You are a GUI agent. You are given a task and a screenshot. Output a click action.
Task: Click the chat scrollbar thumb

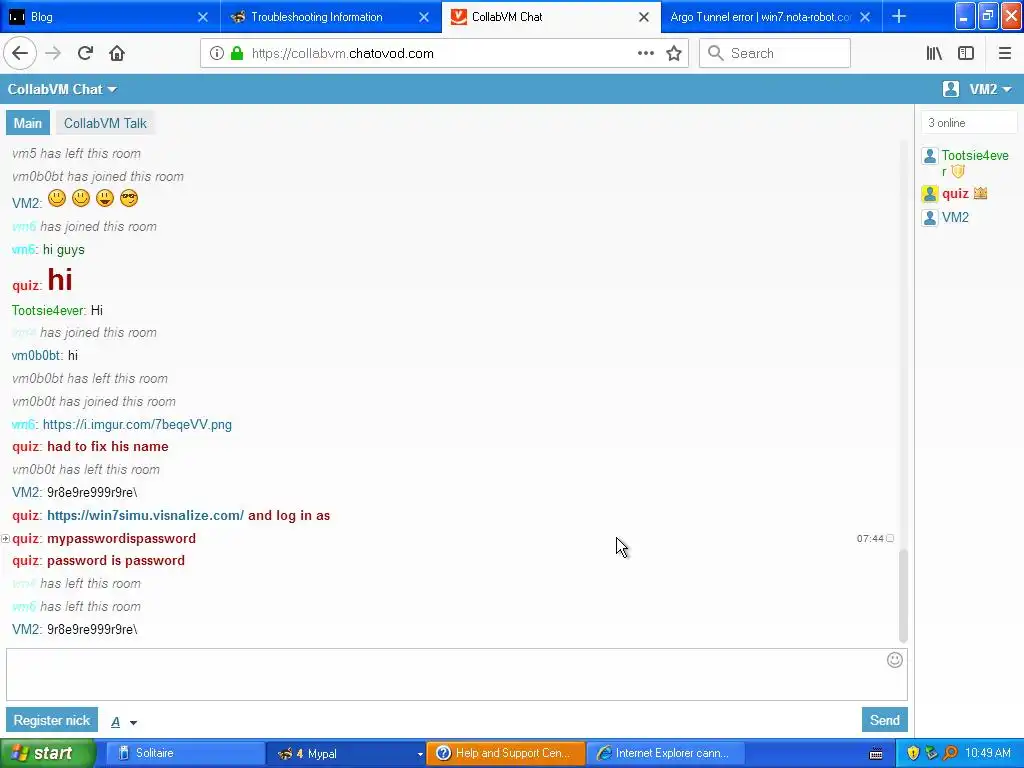pyautogui.click(x=903, y=596)
